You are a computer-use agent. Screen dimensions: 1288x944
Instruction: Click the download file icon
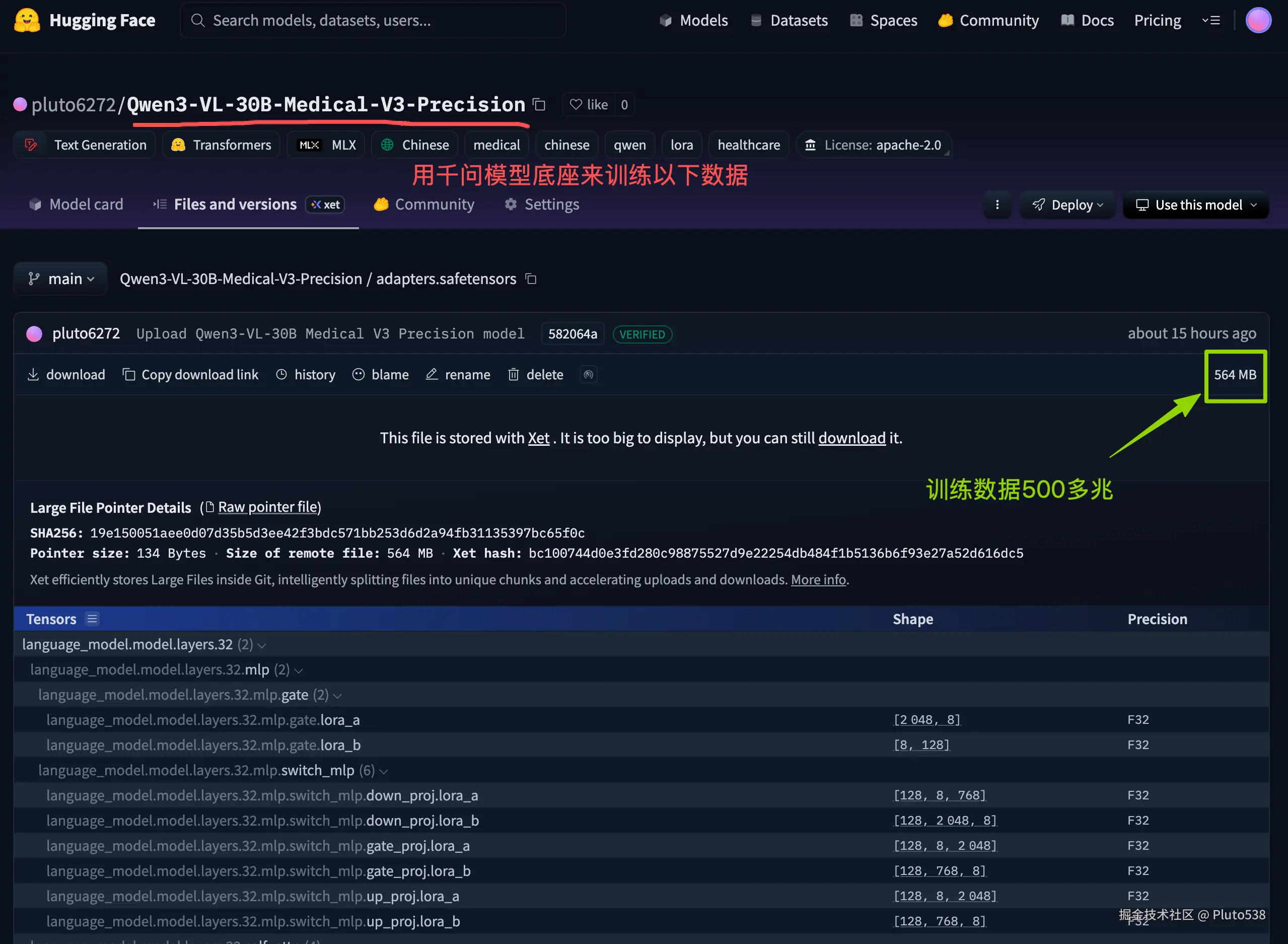pos(33,374)
